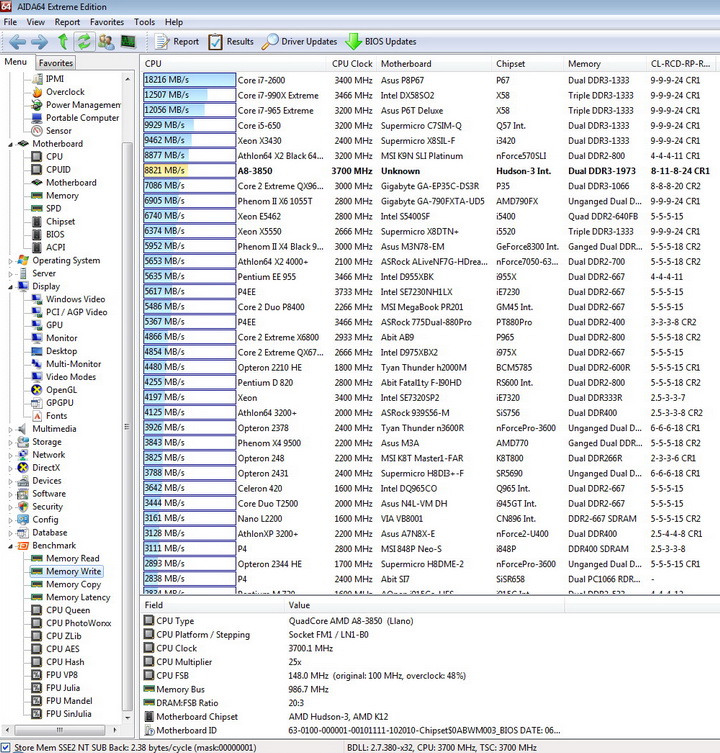Open Fonts tree item
720x753 pixels.
[x=56, y=416]
